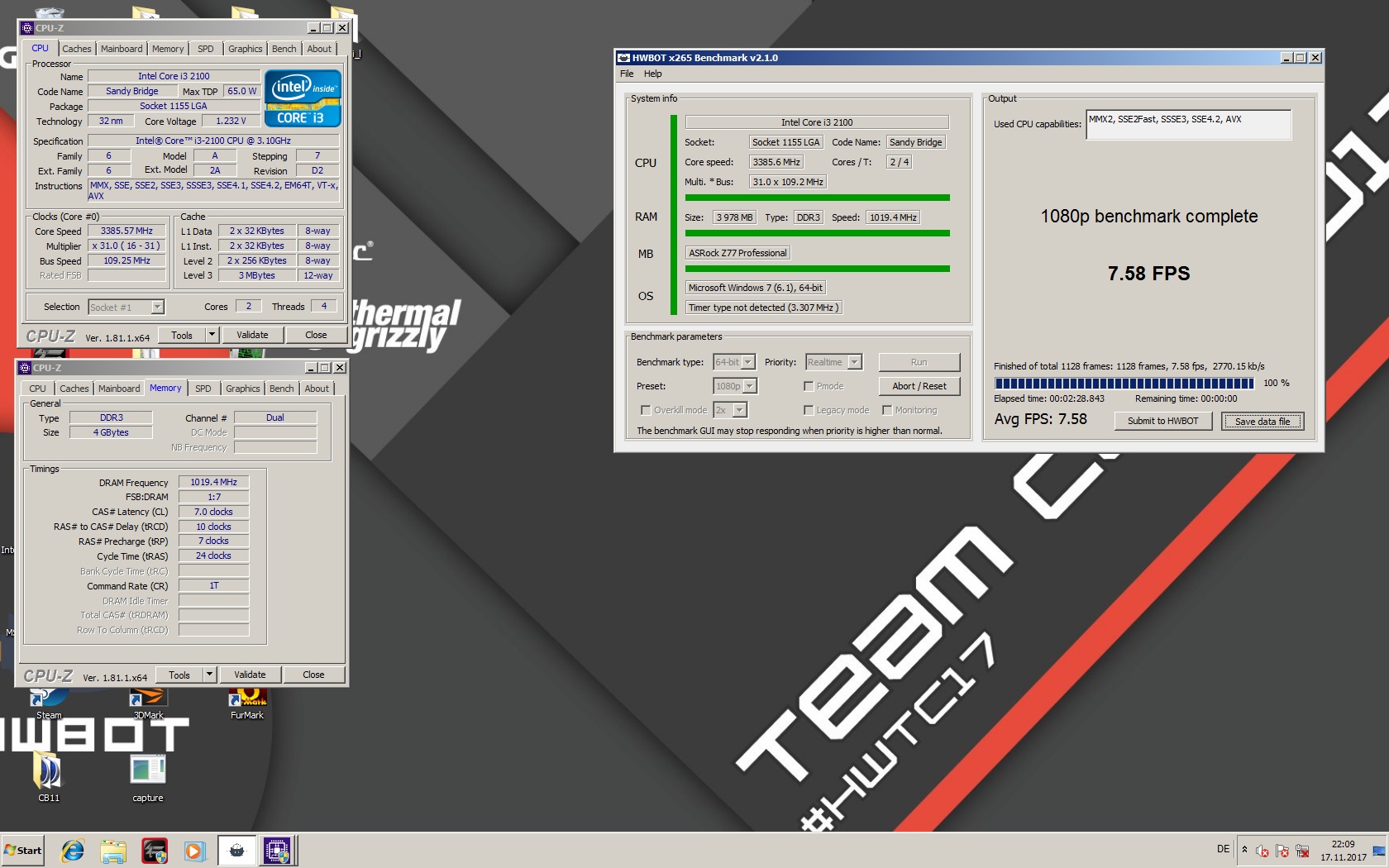Click the Save data file button

(1263, 422)
